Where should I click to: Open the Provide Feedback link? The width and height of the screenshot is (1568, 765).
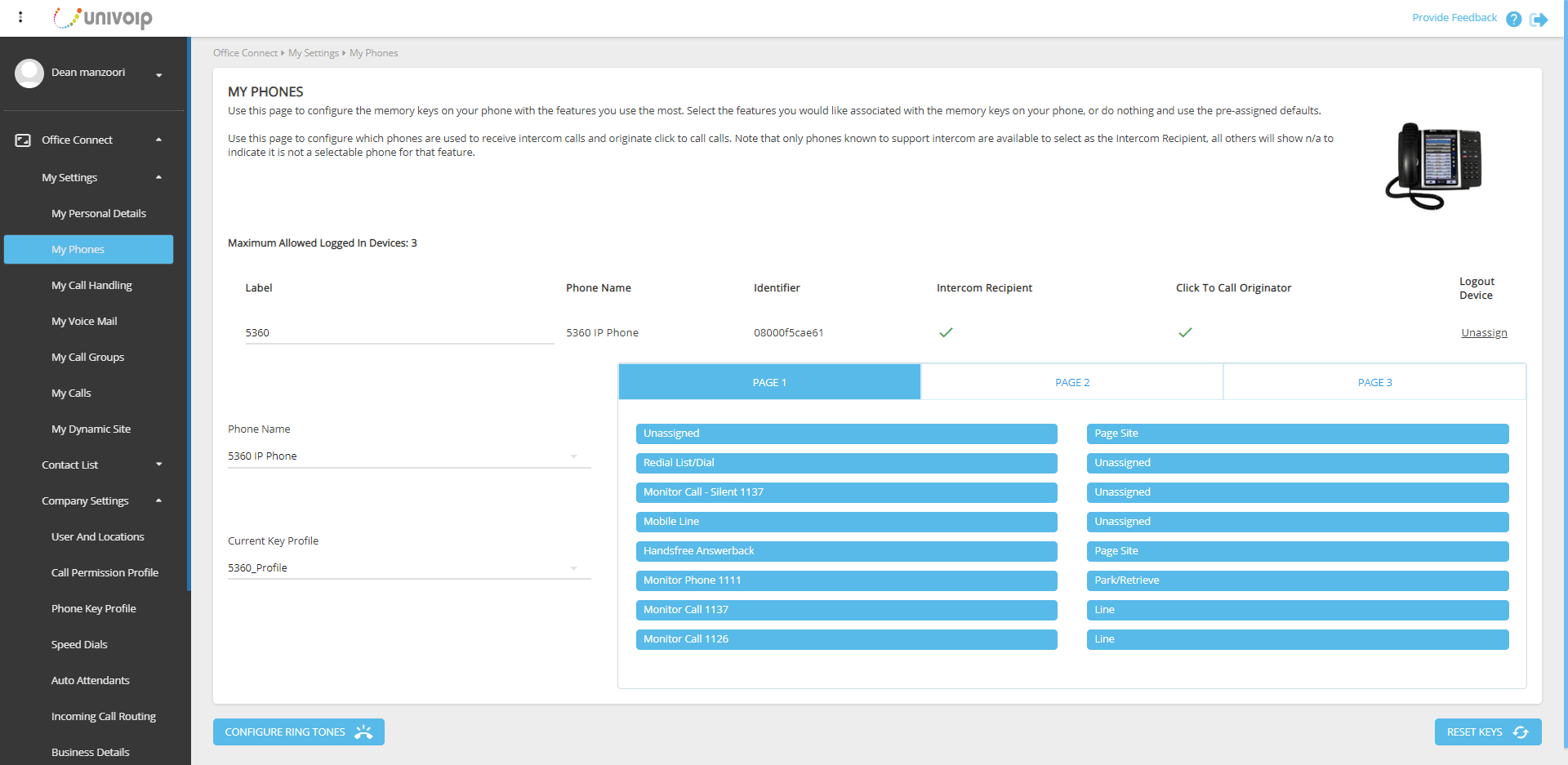pyautogui.click(x=1454, y=16)
